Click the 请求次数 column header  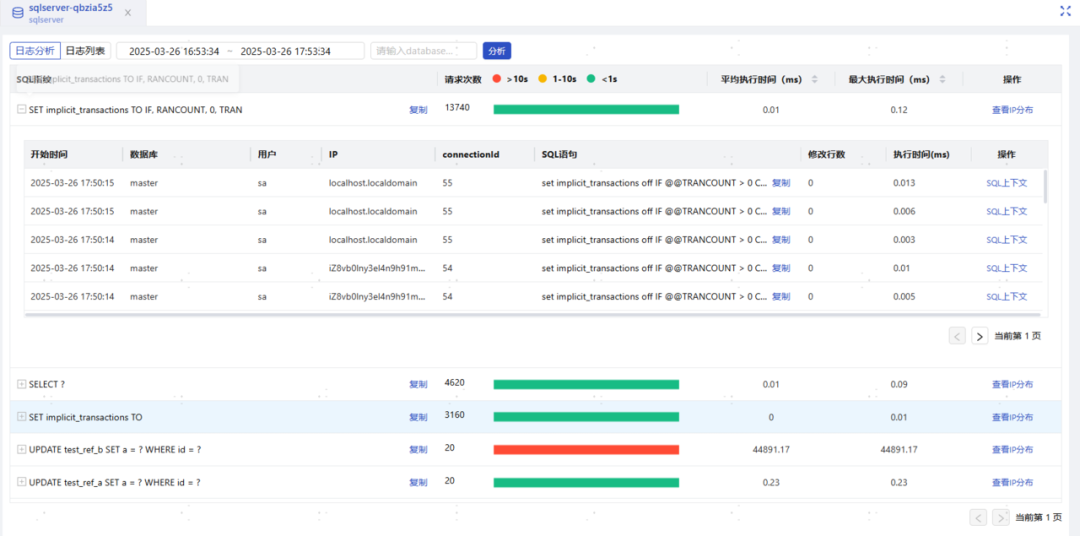point(463,79)
